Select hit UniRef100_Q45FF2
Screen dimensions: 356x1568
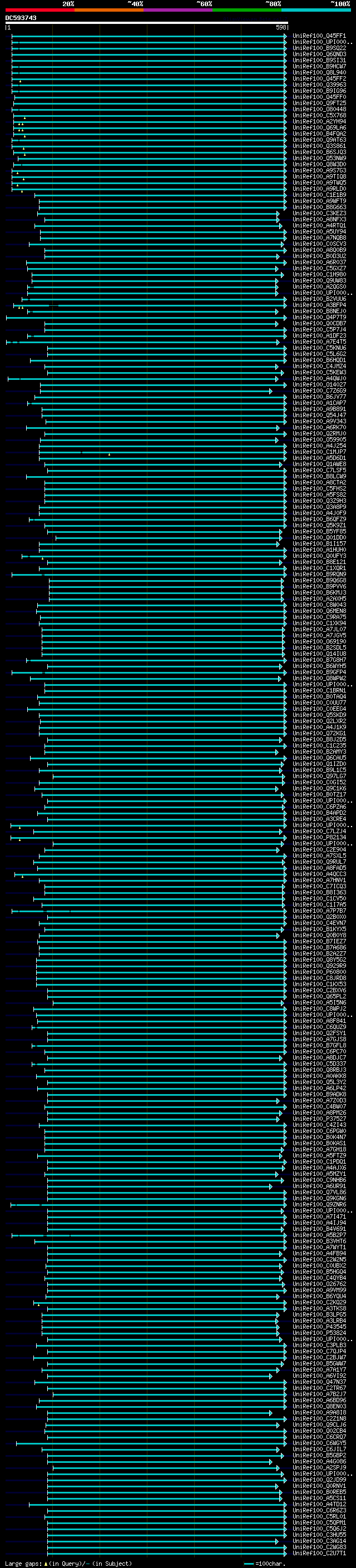click(x=319, y=78)
